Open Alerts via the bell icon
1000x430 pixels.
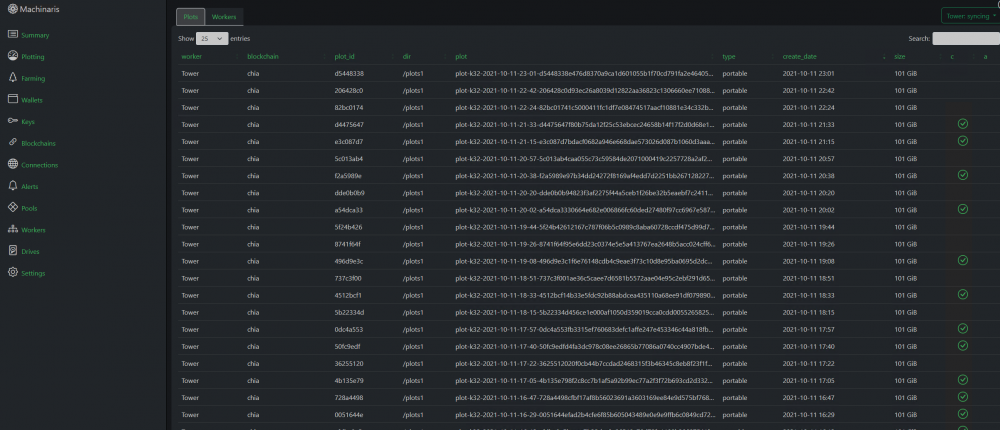[13, 186]
